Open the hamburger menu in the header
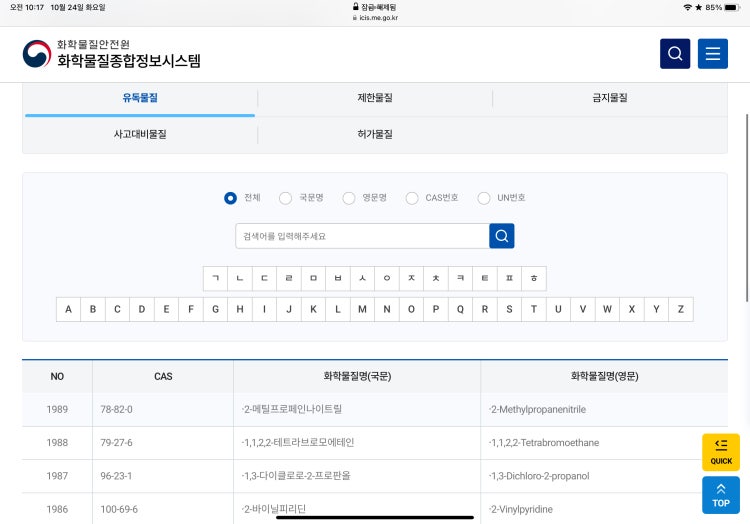The image size is (750, 524). point(713,54)
